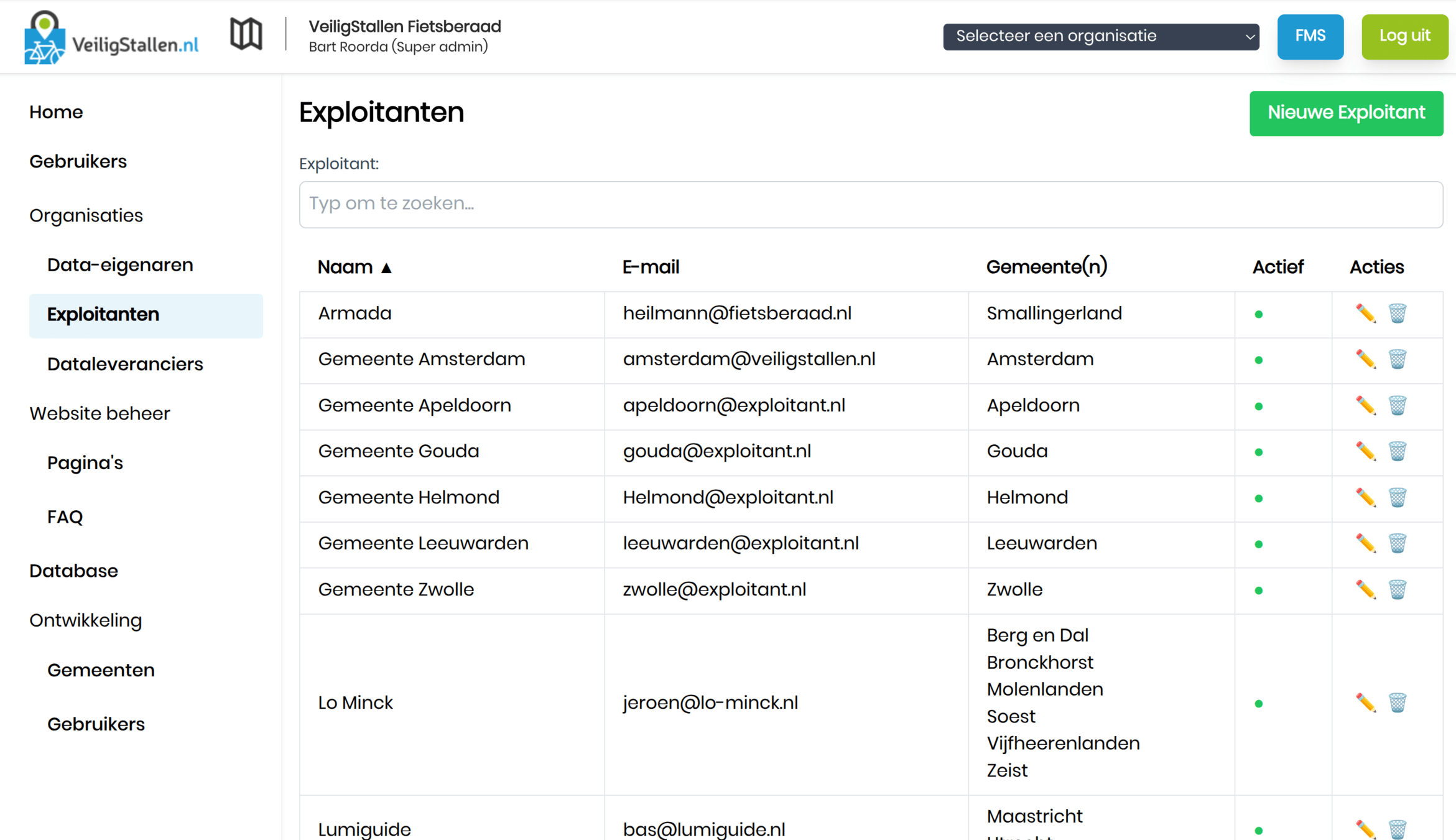This screenshot has height=840, width=1456.
Task: Click trash icon for Gemeente Zwolle
Action: (x=1398, y=589)
